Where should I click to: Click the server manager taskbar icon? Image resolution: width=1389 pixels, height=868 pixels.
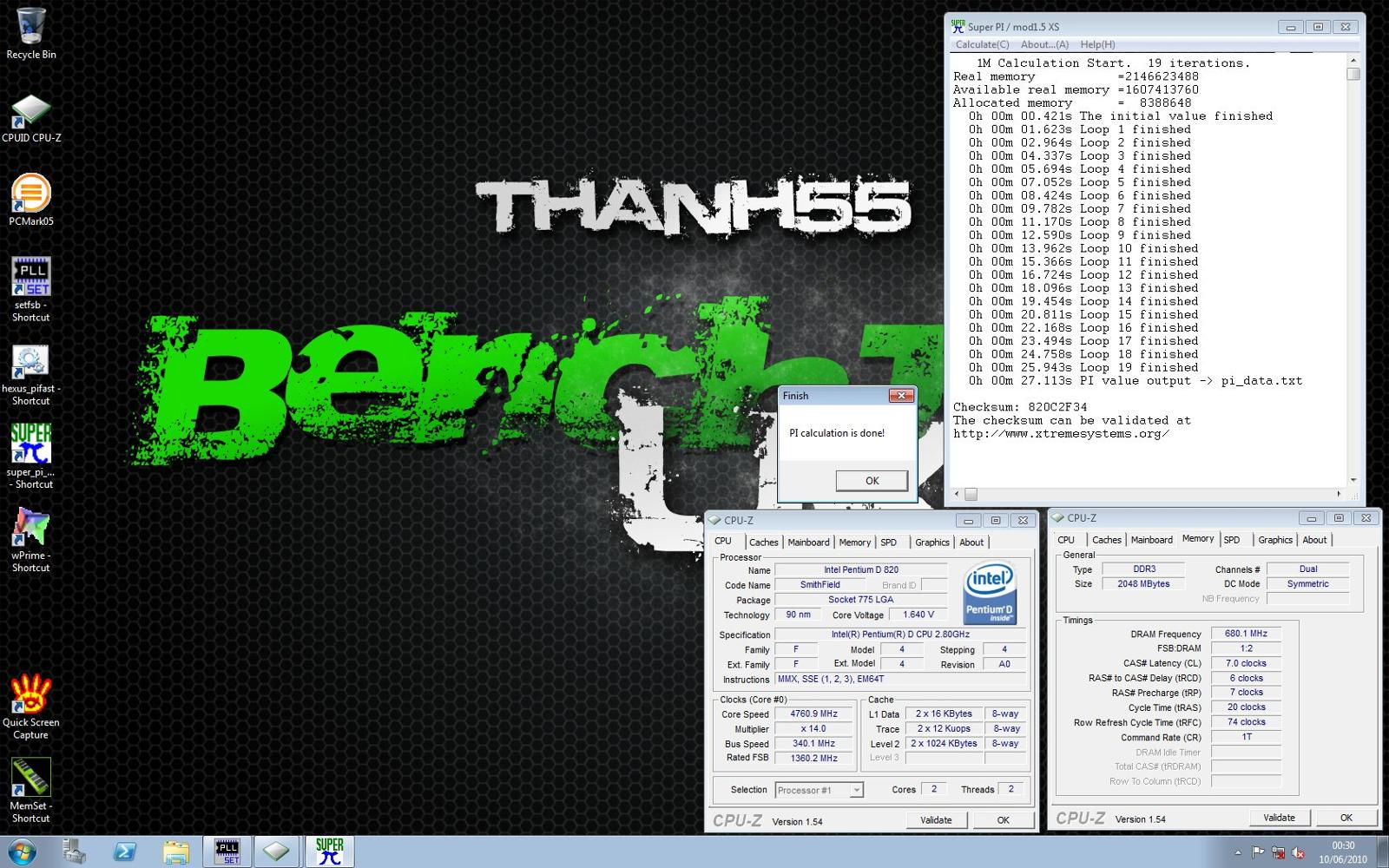[75, 852]
